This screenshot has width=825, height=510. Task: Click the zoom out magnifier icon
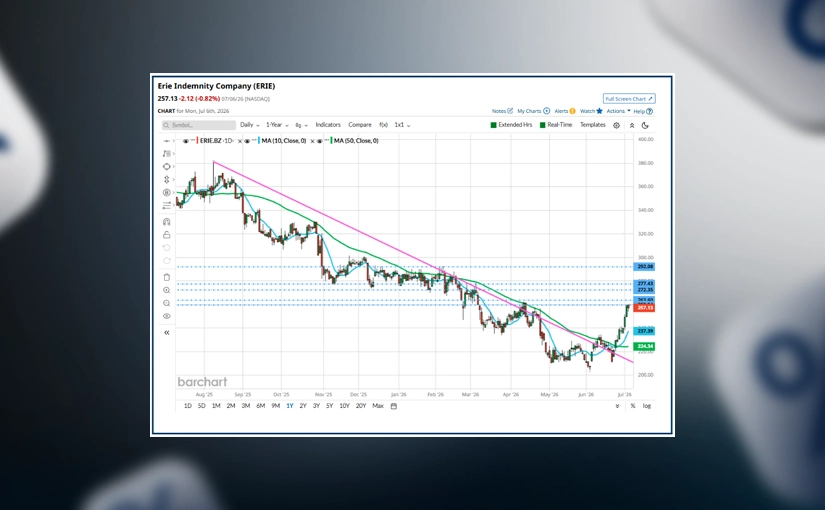(166, 303)
